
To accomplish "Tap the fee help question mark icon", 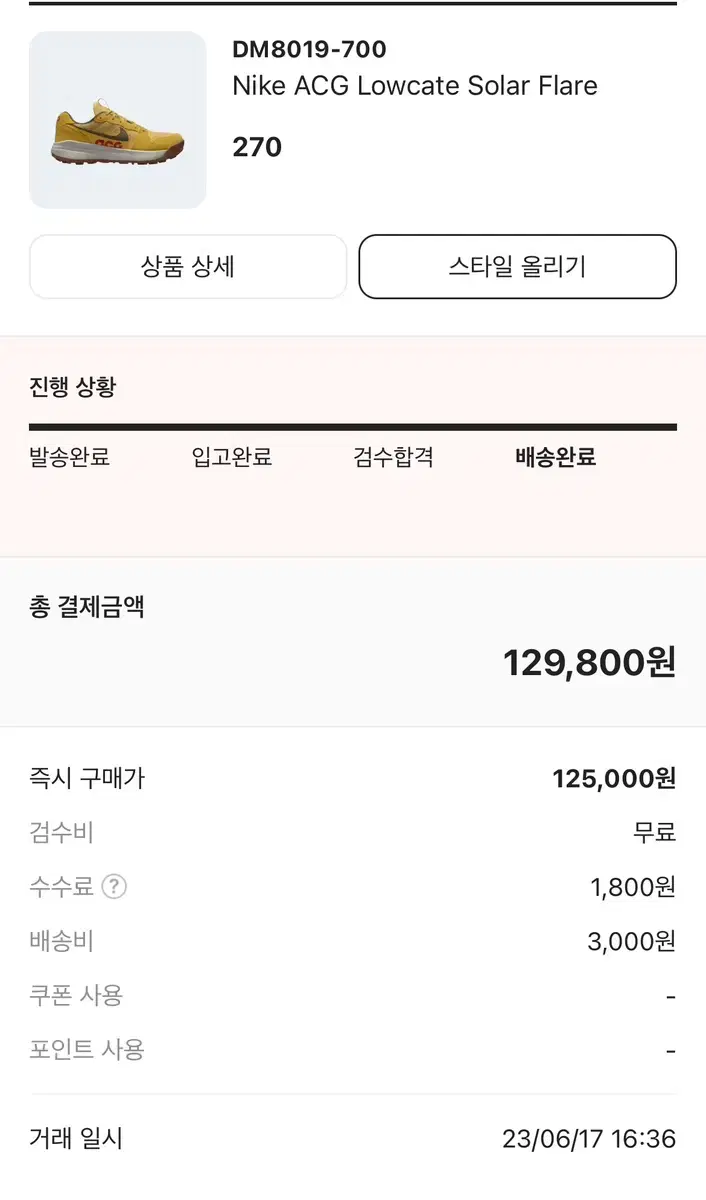I will (x=114, y=887).
